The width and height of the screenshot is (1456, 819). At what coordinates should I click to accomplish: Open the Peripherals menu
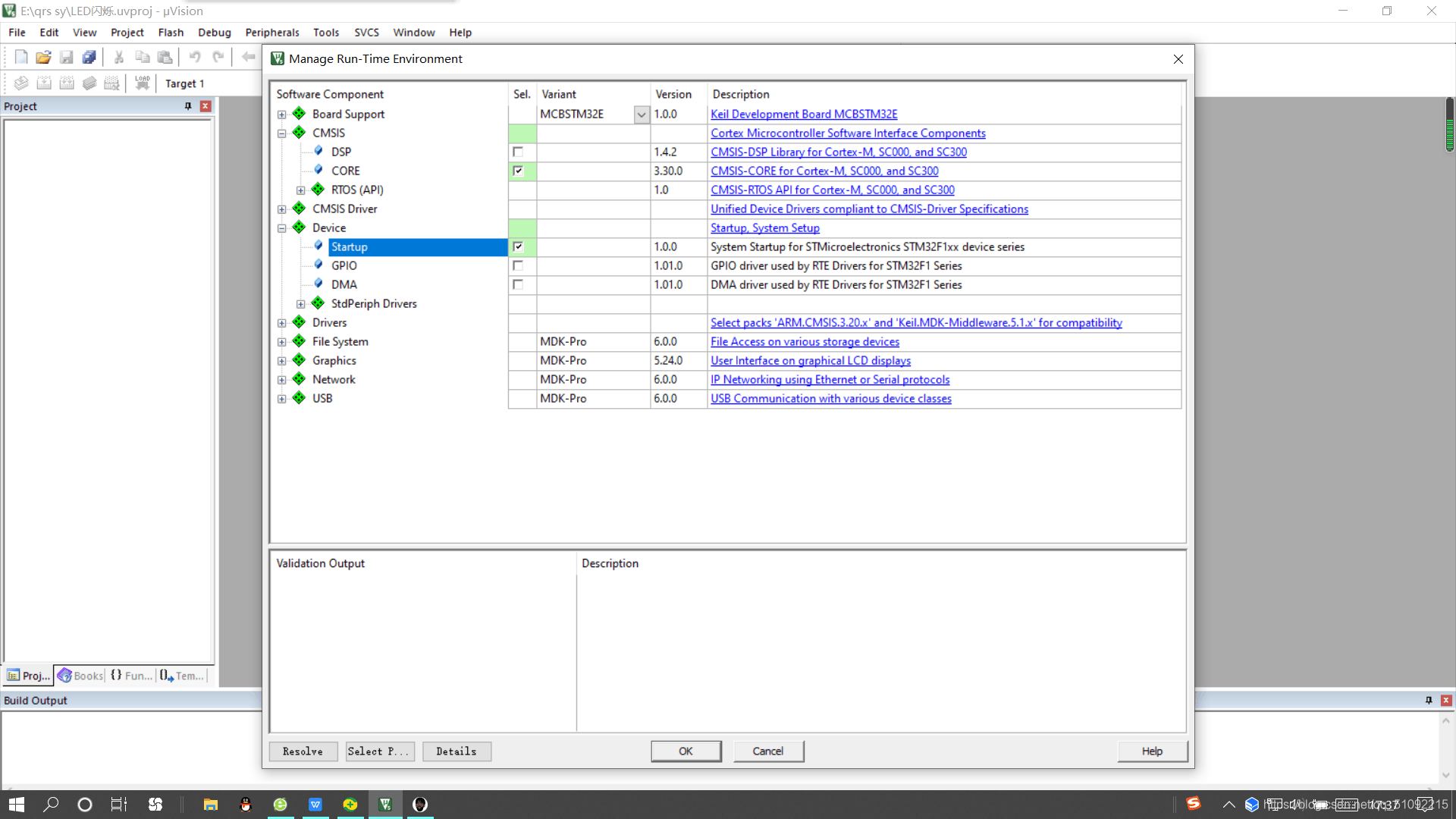[x=272, y=33]
